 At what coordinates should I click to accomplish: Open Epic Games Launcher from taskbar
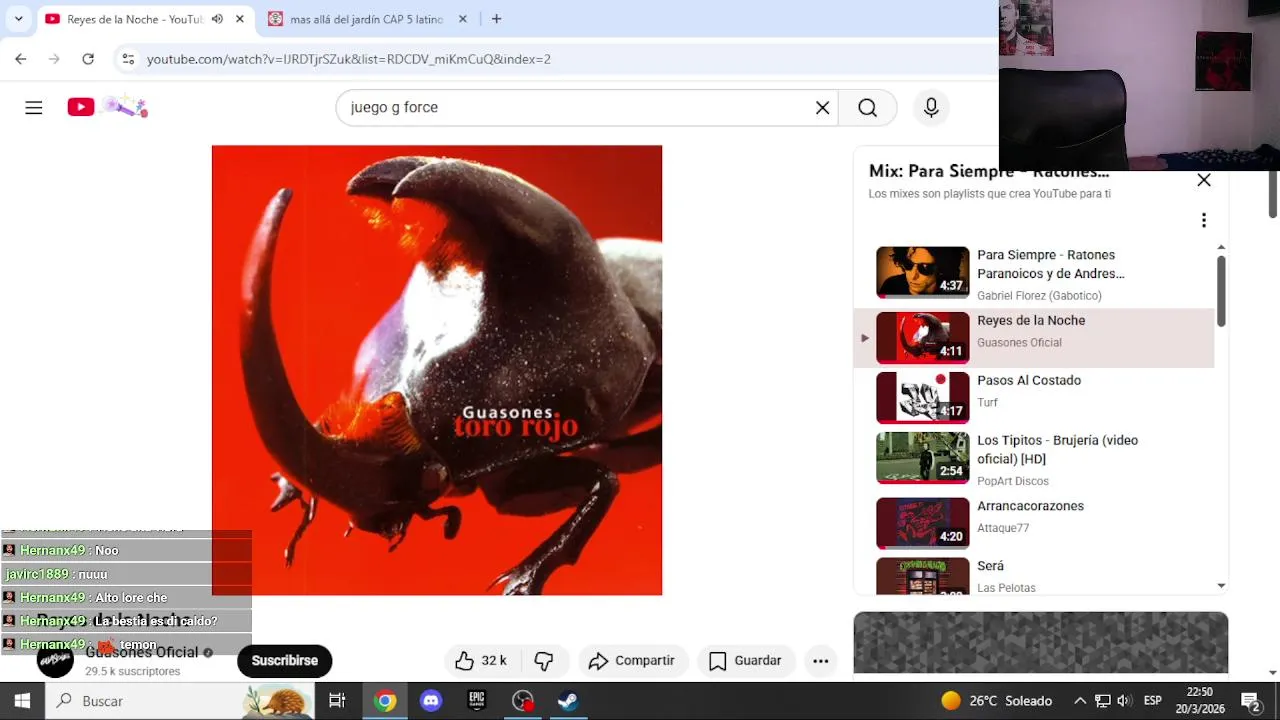[477, 701]
